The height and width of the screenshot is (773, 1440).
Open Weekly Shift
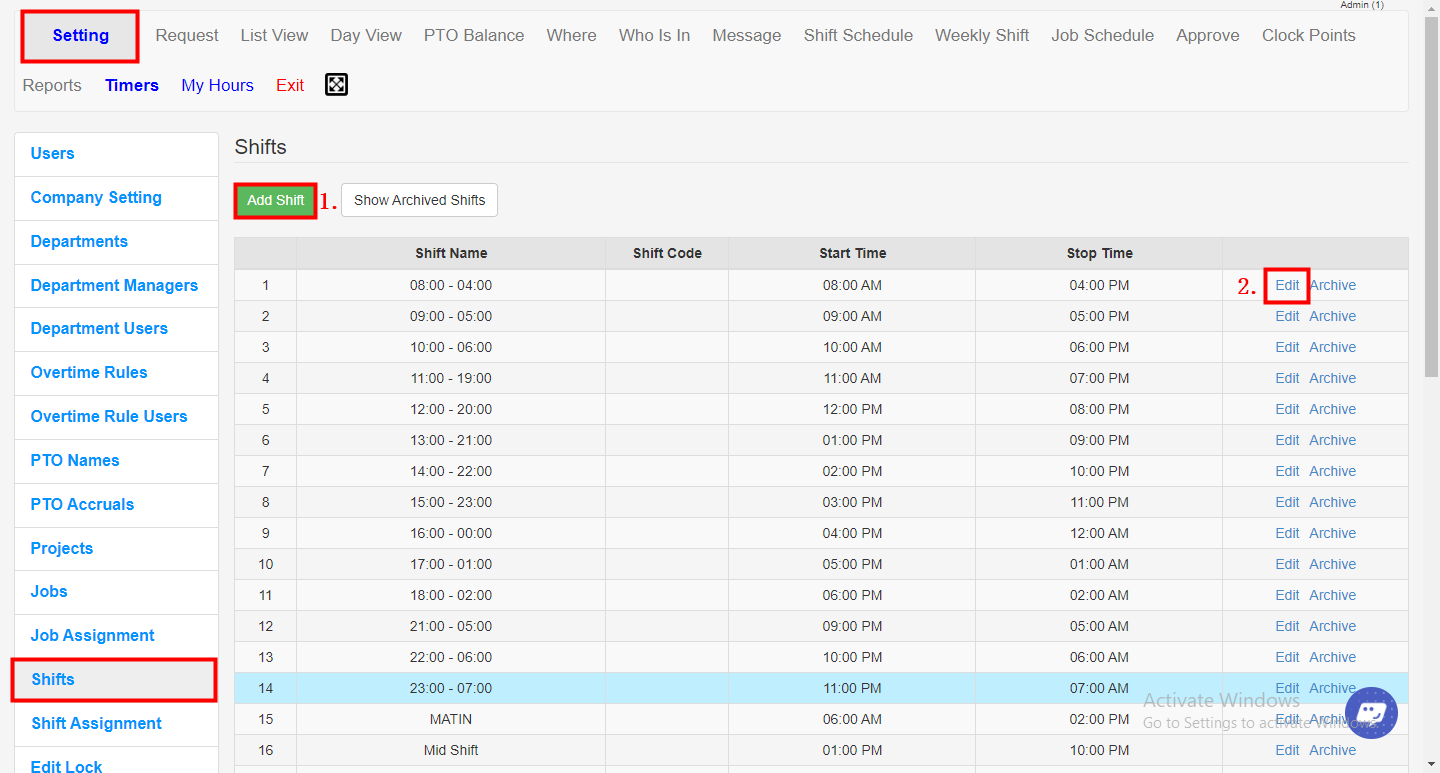pos(982,36)
